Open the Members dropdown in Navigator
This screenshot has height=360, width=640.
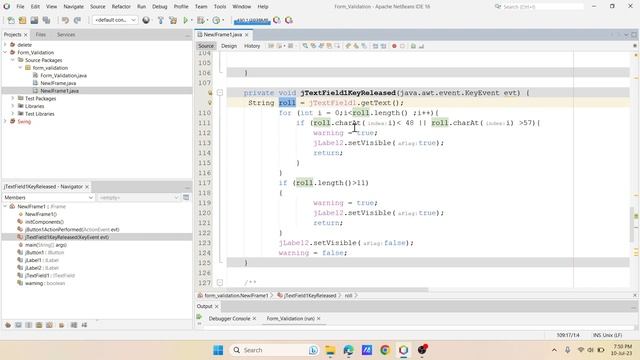tap(48, 198)
